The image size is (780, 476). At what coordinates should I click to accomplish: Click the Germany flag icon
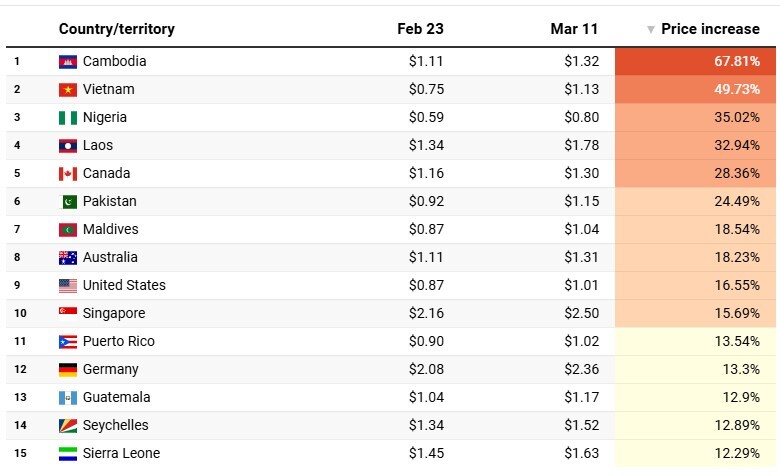click(x=68, y=370)
